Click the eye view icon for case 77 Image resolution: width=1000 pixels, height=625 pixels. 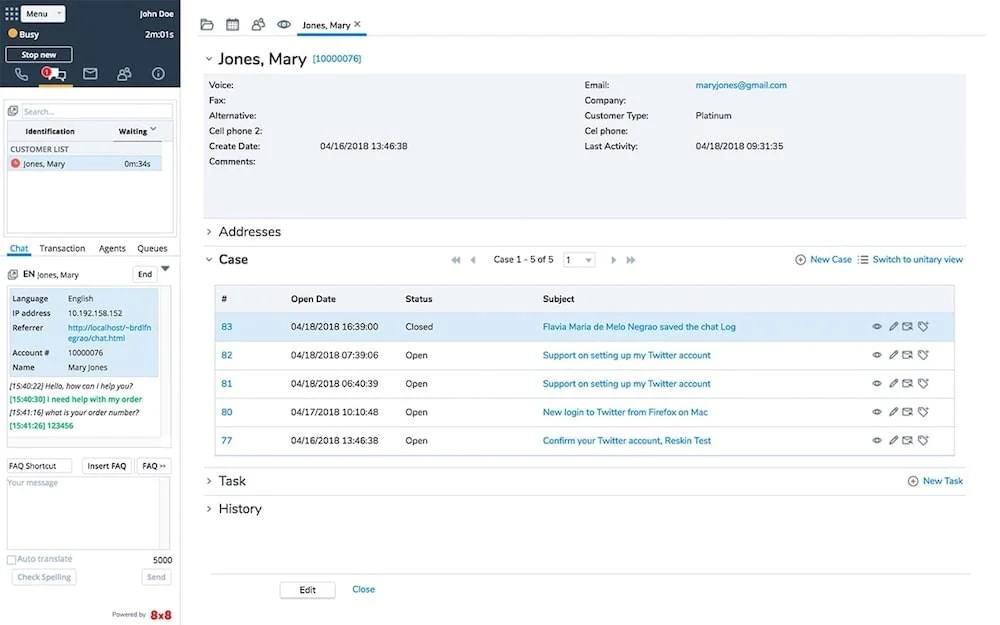click(877, 441)
